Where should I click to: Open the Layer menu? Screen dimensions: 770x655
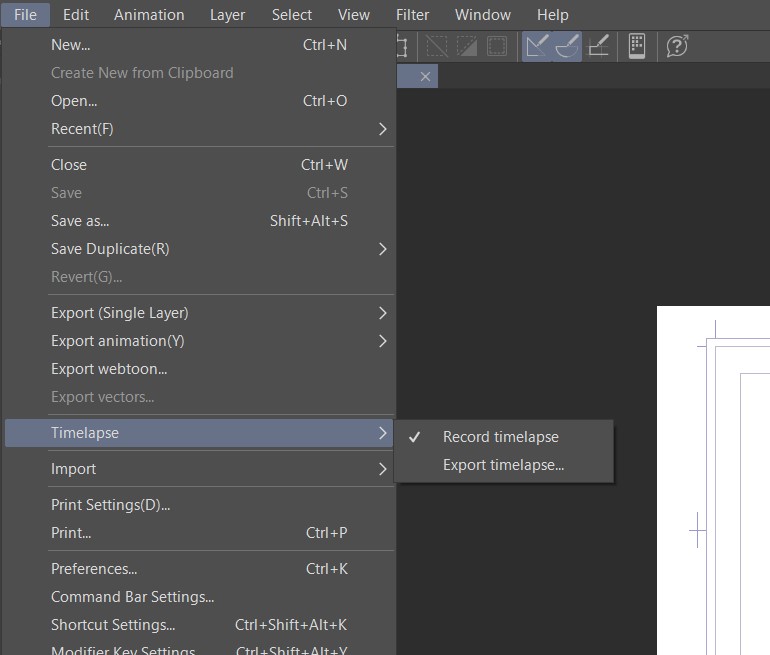227,15
